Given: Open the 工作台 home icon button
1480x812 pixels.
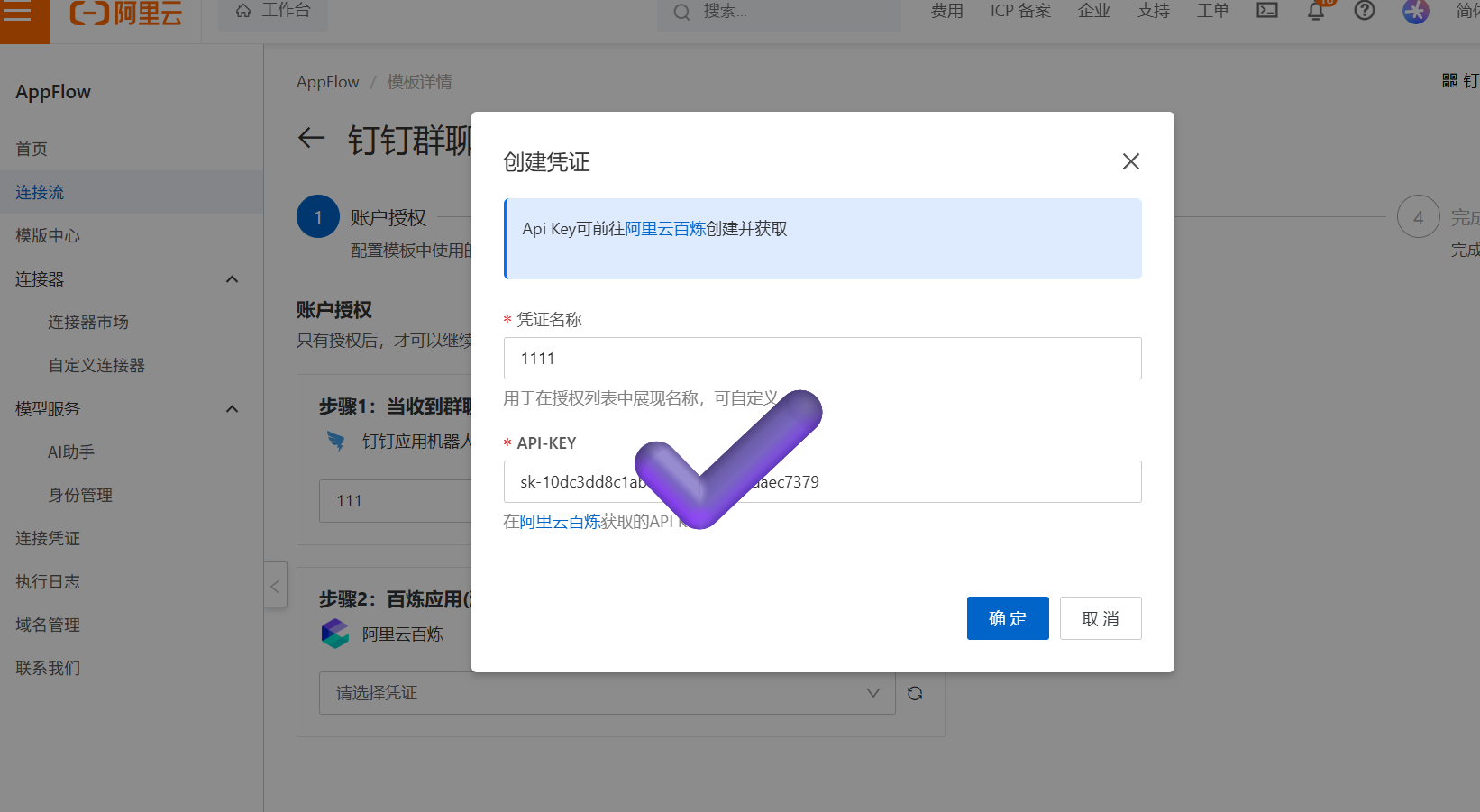Looking at the screenshot, I should click(272, 11).
